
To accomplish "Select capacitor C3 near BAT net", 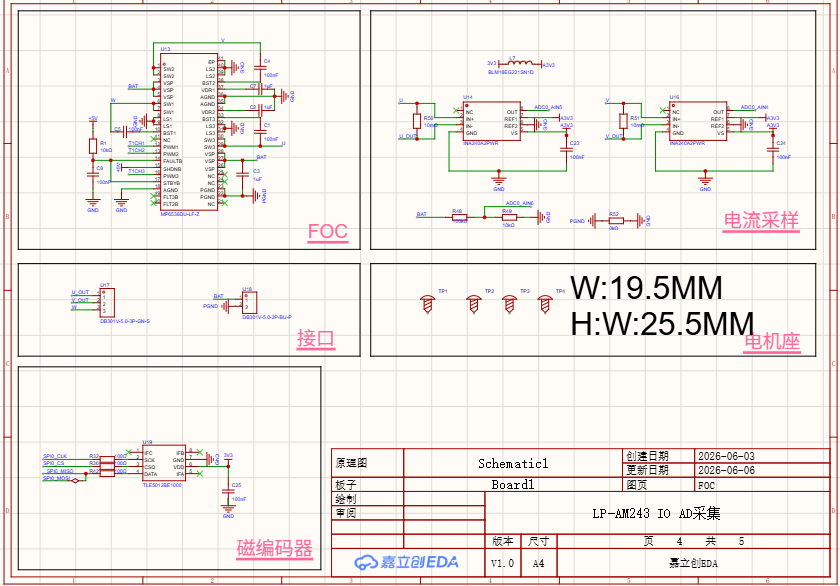I will pos(243,175).
